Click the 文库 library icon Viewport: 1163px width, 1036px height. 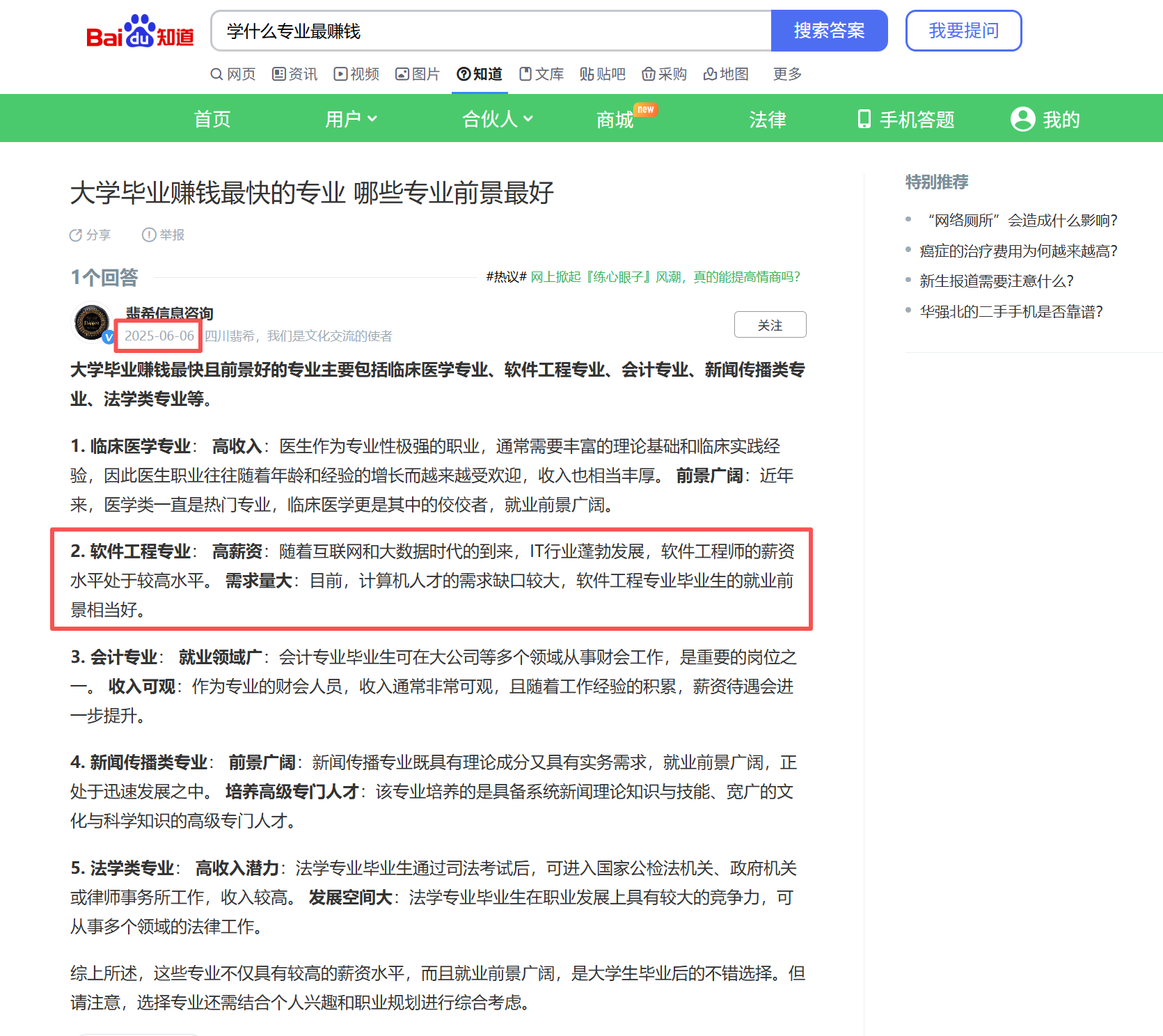pyautogui.click(x=525, y=74)
